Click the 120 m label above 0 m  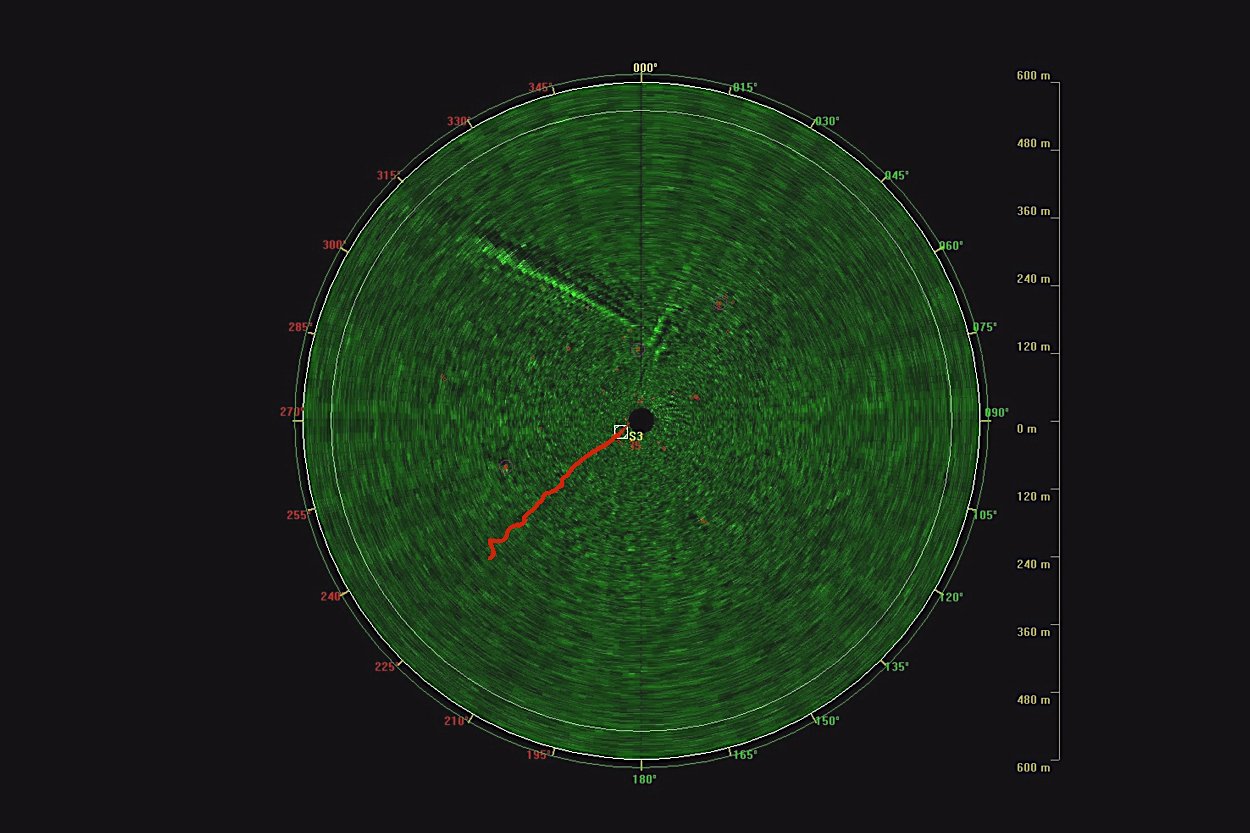click(x=1033, y=346)
